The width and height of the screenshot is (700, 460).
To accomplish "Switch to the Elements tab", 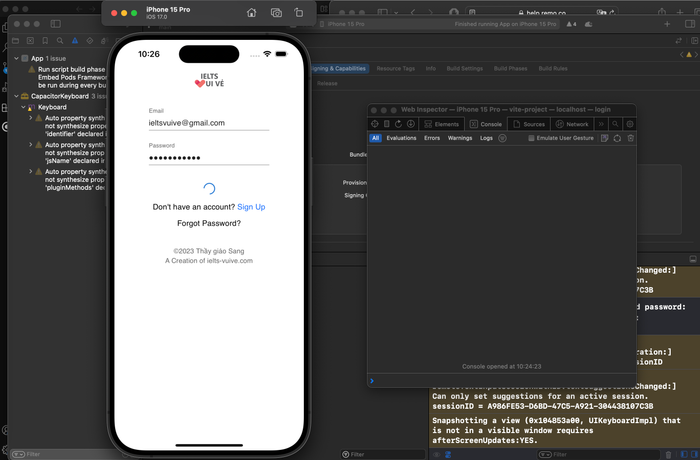I will tap(441, 124).
